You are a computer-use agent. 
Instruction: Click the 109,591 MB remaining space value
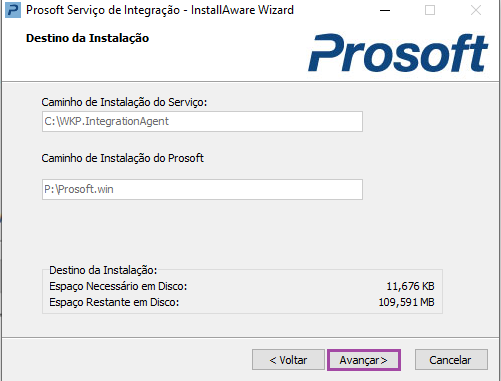(406, 302)
